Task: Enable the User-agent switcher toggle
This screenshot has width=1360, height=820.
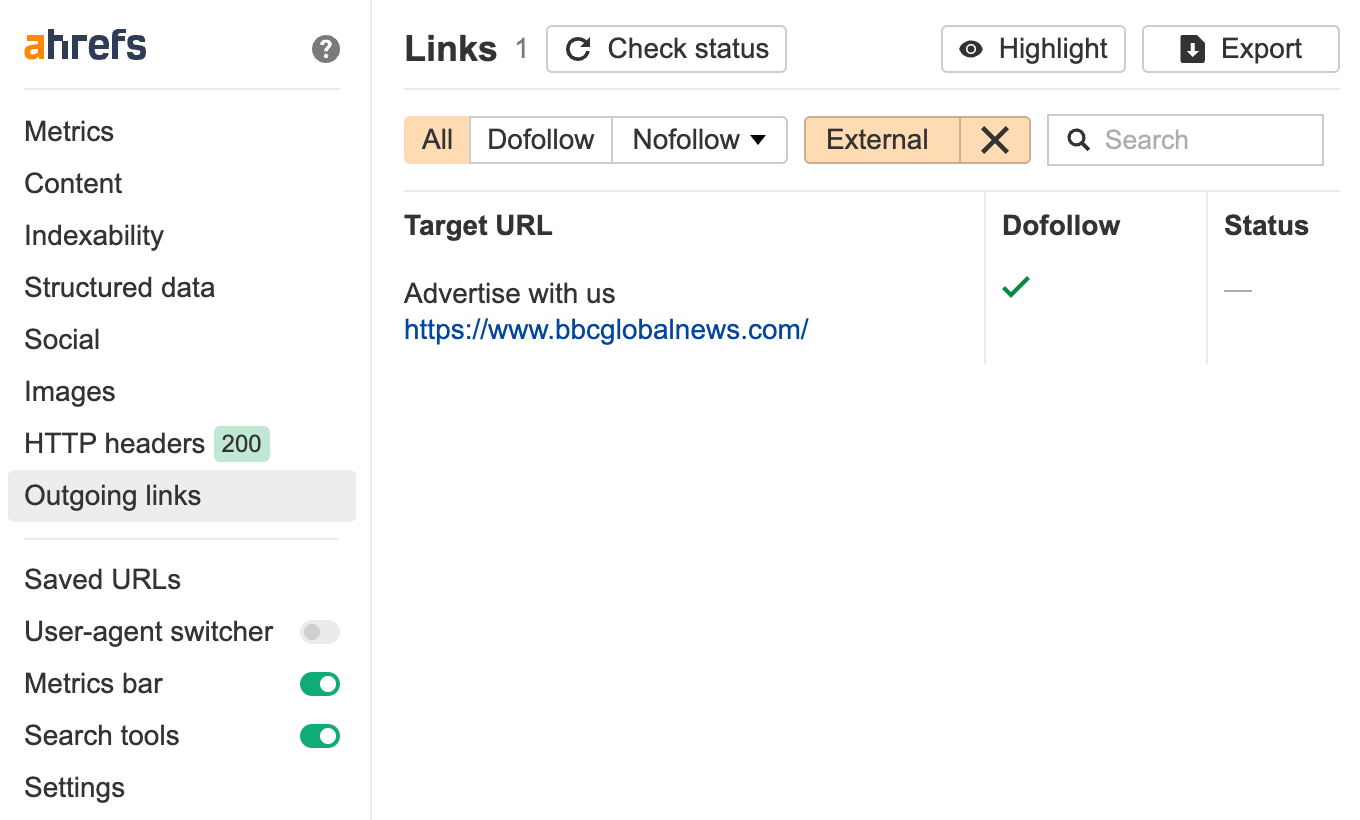Action: pyautogui.click(x=319, y=632)
